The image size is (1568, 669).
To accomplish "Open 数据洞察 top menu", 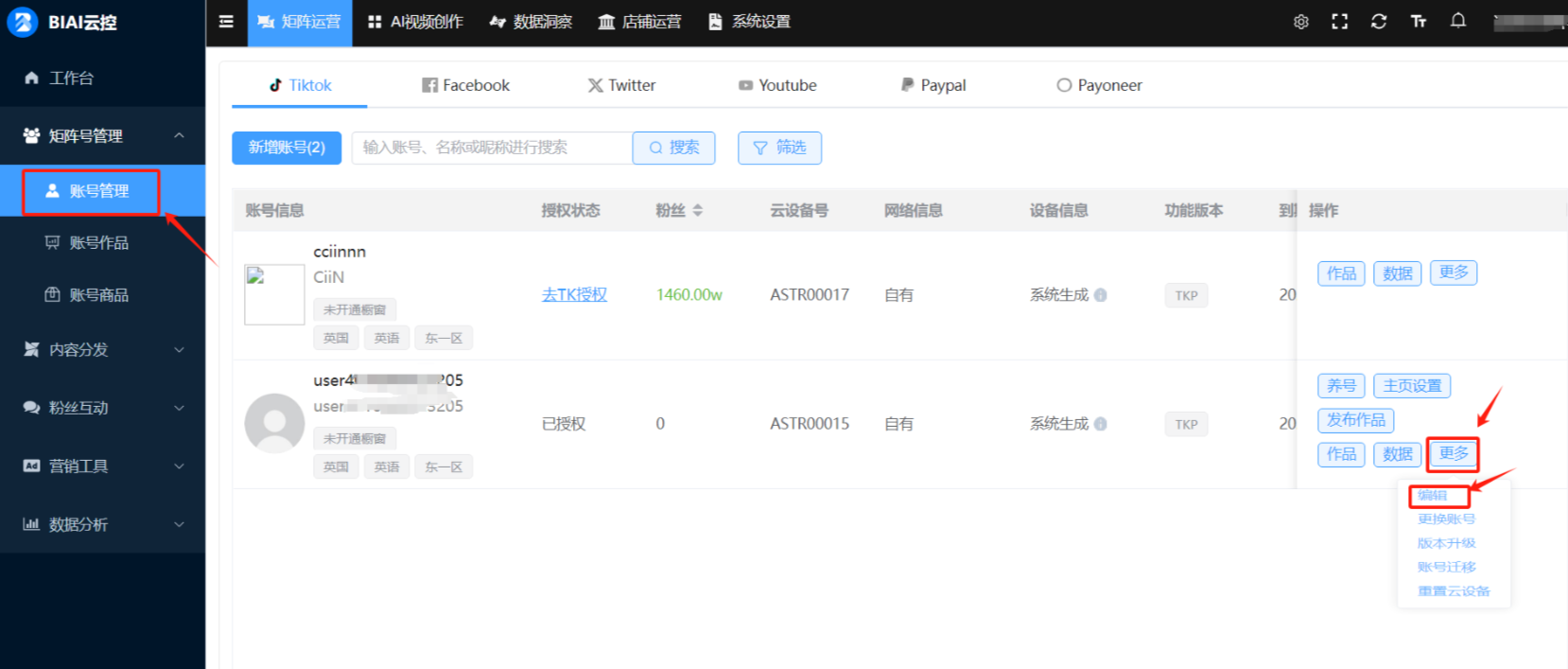I will click(x=531, y=22).
